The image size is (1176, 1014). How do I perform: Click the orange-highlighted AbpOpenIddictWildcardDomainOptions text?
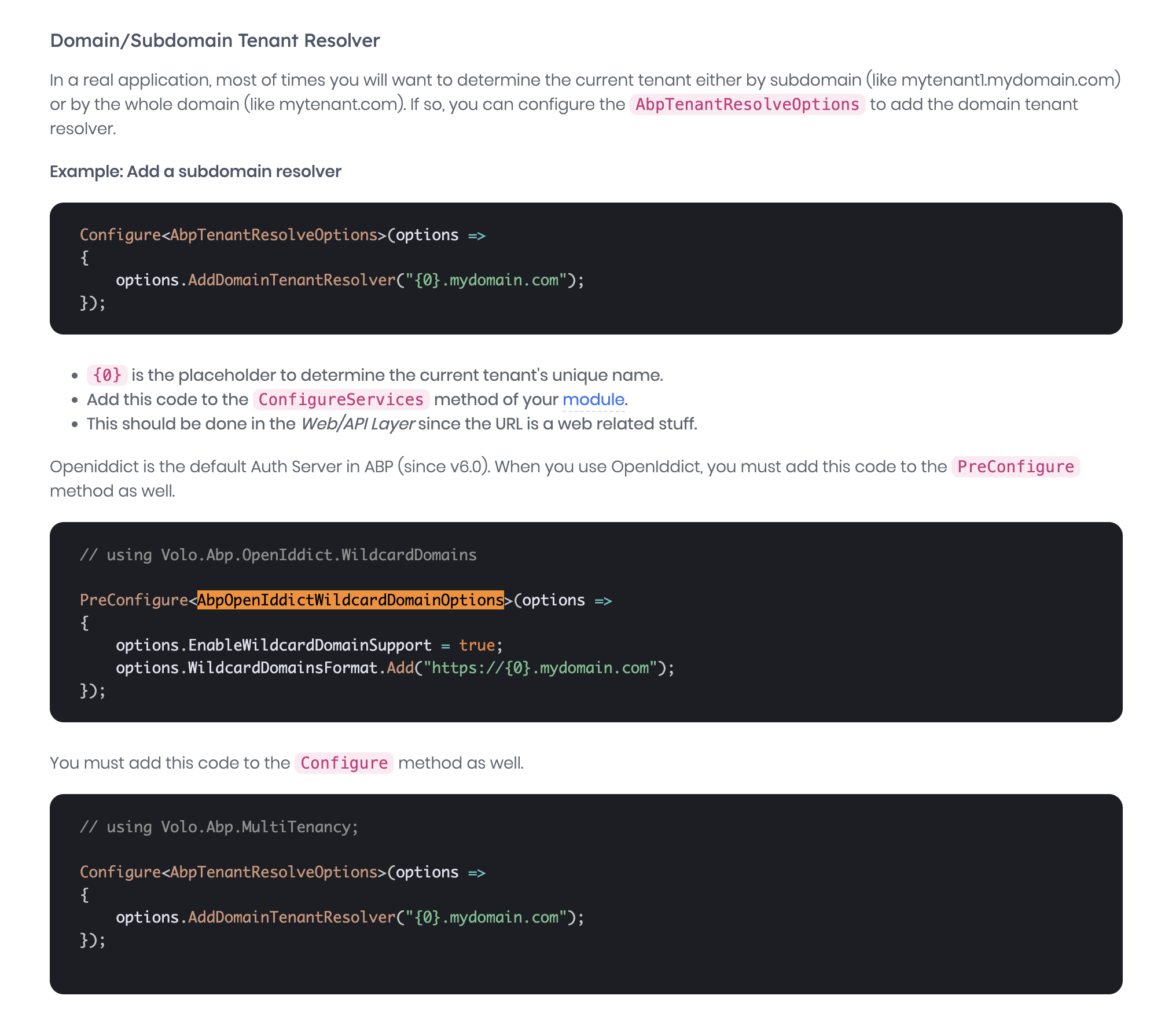350,600
